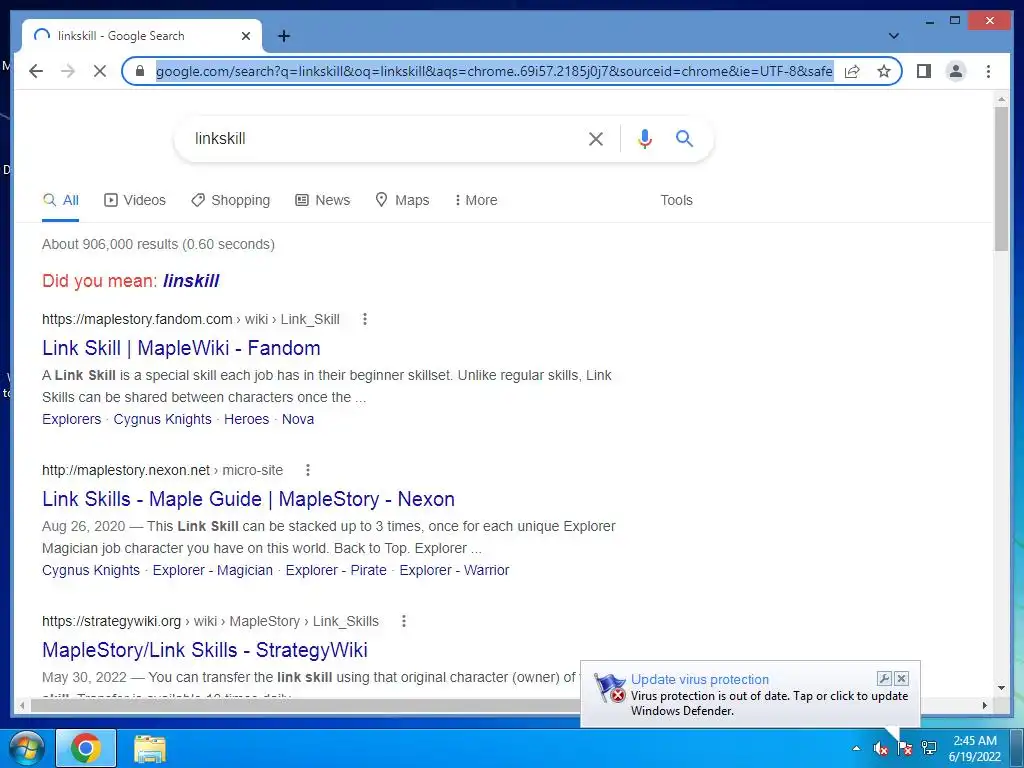Viewport: 1024px width, 768px height.
Task: Show hidden tray icons arrow
Action: (856, 748)
